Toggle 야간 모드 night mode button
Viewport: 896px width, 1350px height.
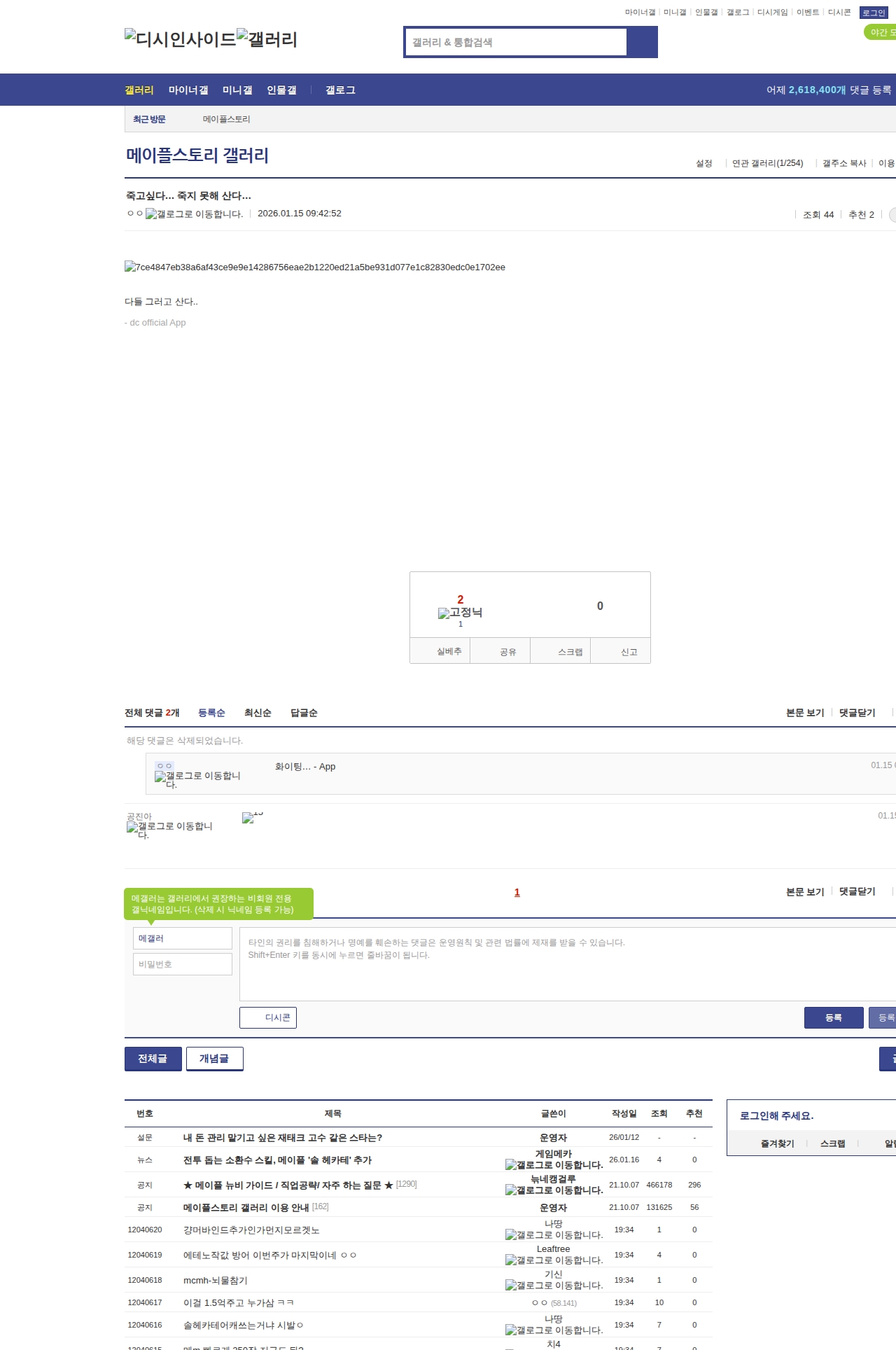[881, 32]
